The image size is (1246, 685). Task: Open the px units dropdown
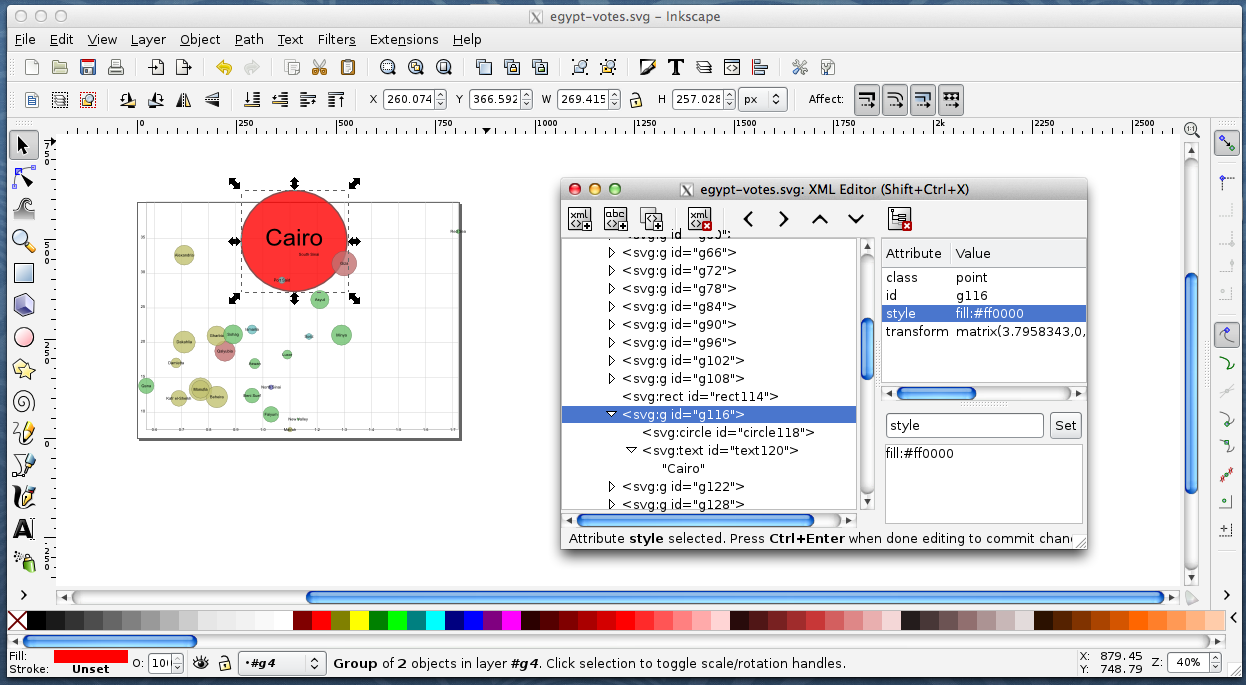(x=762, y=99)
